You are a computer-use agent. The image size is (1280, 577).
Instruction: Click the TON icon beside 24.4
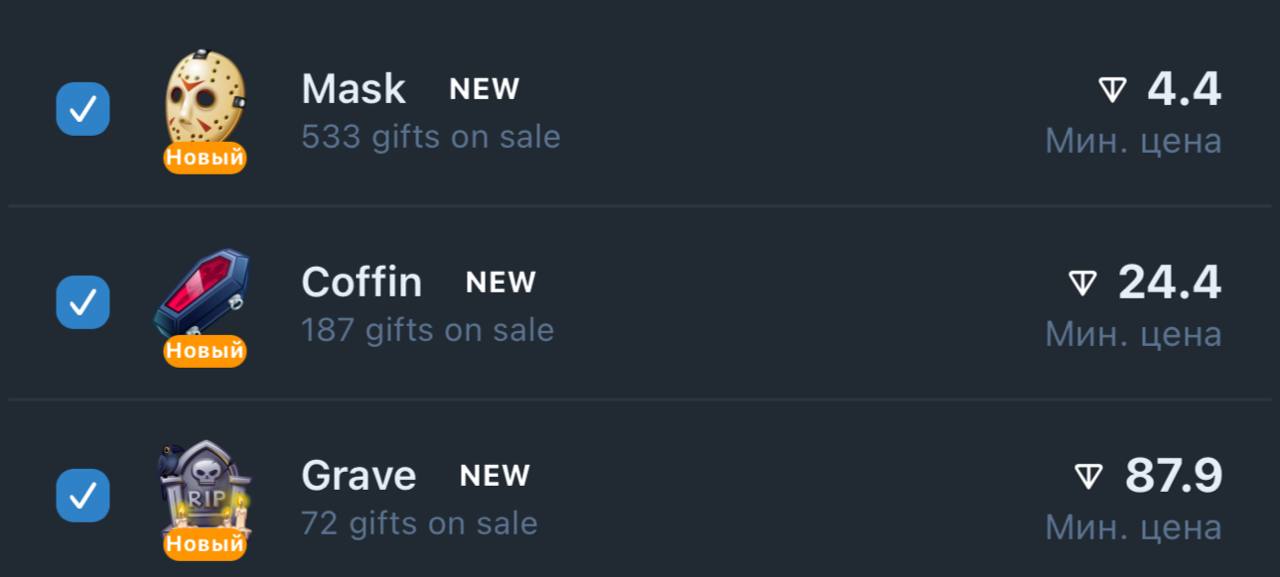pos(1083,283)
